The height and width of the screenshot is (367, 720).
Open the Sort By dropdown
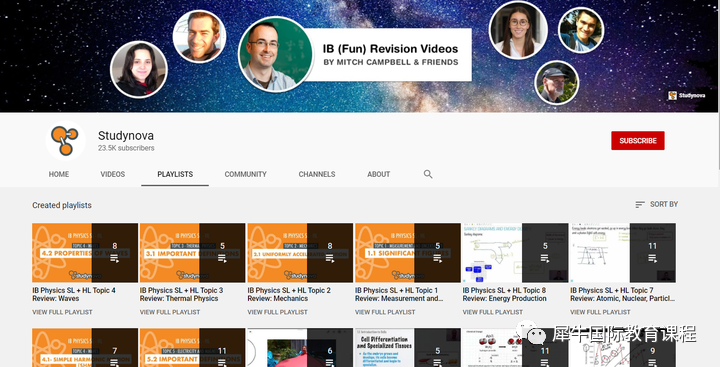pos(657,204)
